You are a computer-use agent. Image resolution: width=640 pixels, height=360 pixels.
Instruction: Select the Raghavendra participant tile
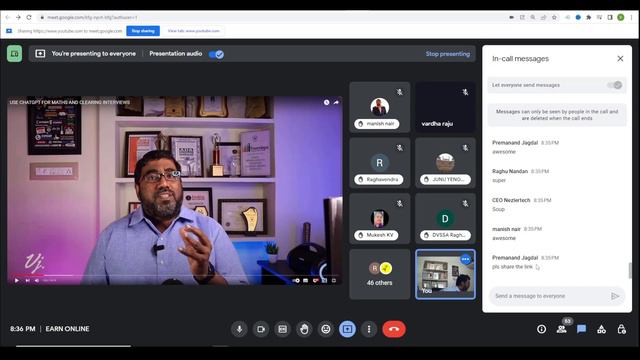tap(380, 163)
